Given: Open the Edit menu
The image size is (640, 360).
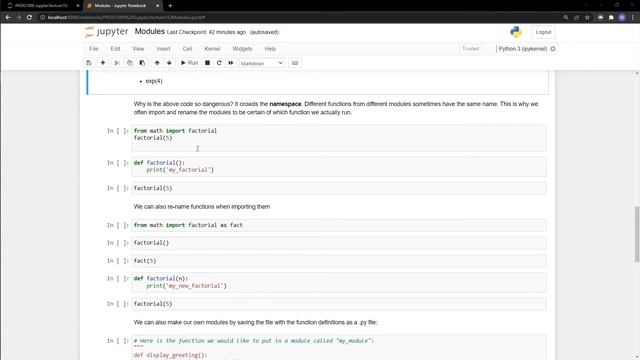Looking at the screenshot, I should (116, 49).
